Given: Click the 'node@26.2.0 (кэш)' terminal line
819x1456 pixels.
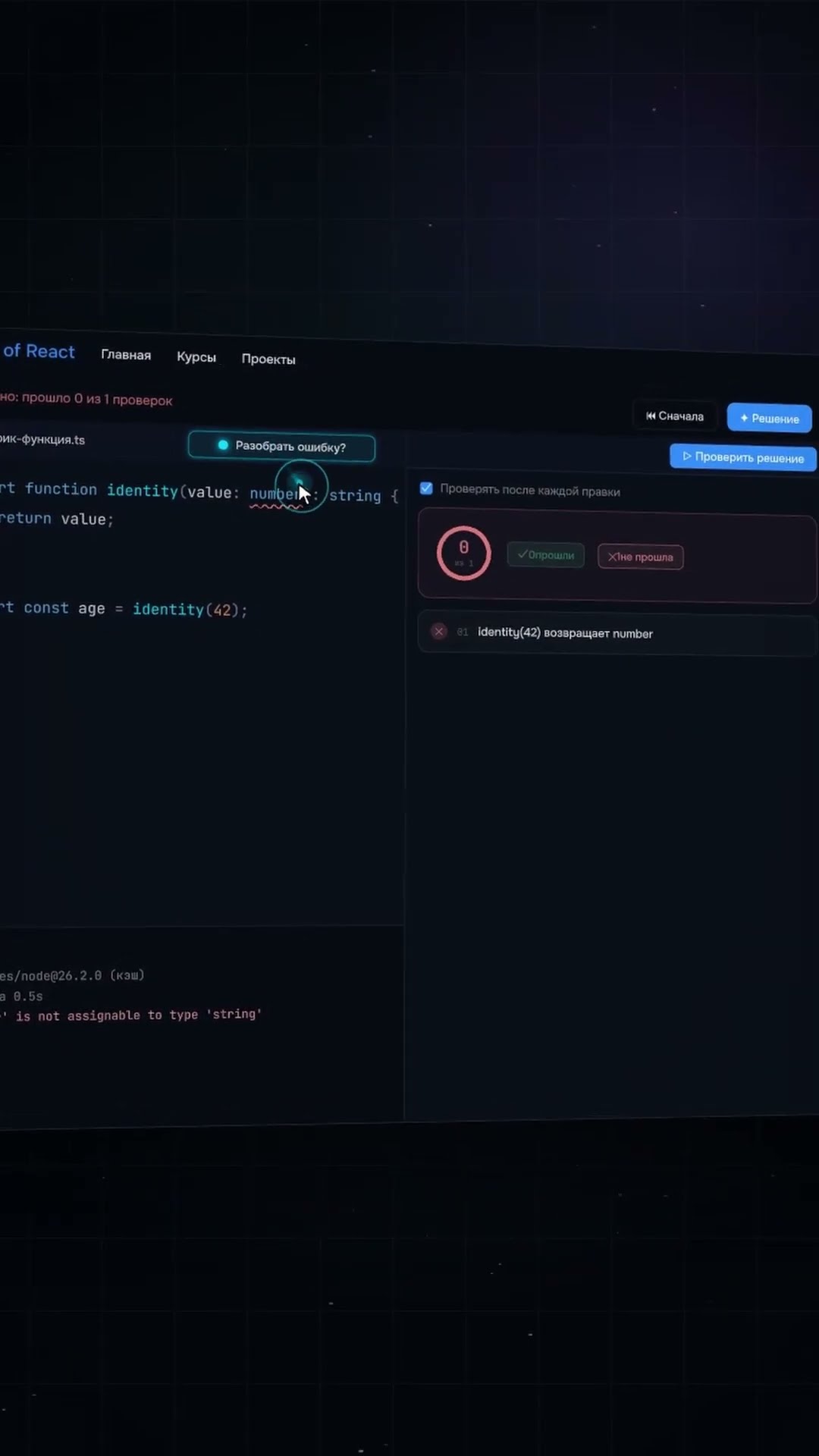Looking at the screenshot, I should coord(72,975).
